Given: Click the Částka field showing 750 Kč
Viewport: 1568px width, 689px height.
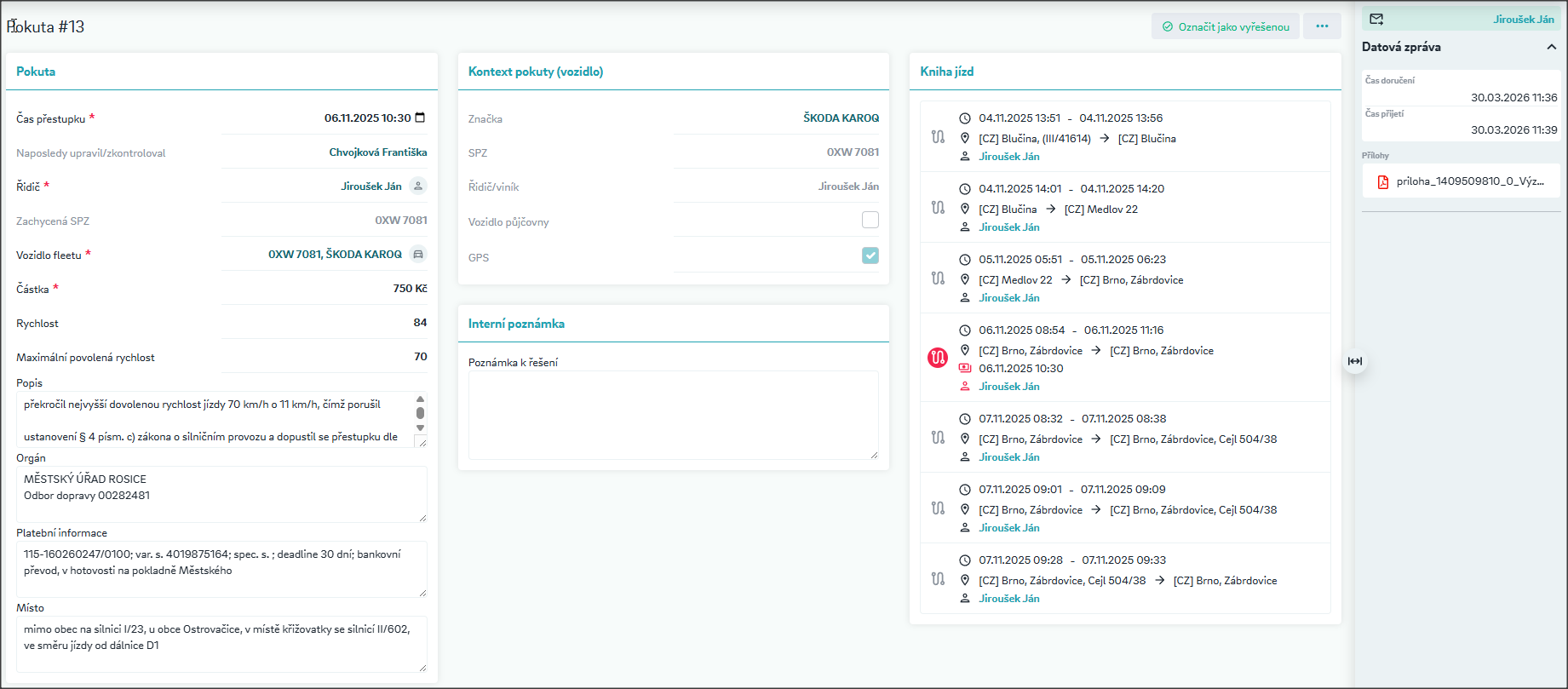Looking at the screenshot, I should 325,289.
